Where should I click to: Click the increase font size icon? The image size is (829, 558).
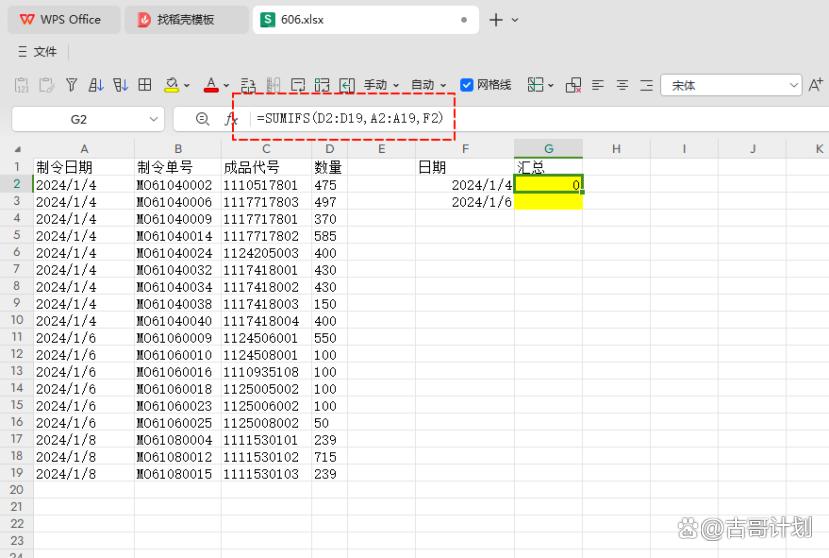click(x=816, y=86)
